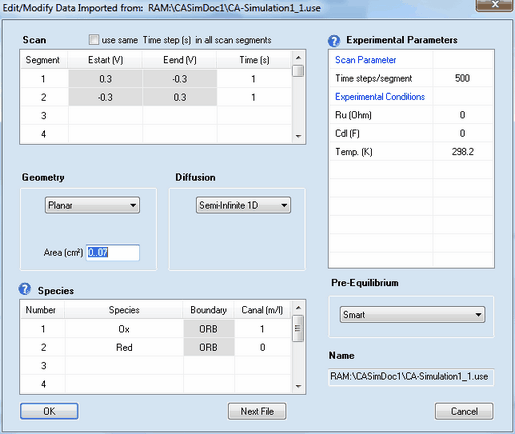Click Species table scroll down arrow
Image resolution: width=515 pixels, height=434 pixels.
point(298,386)
